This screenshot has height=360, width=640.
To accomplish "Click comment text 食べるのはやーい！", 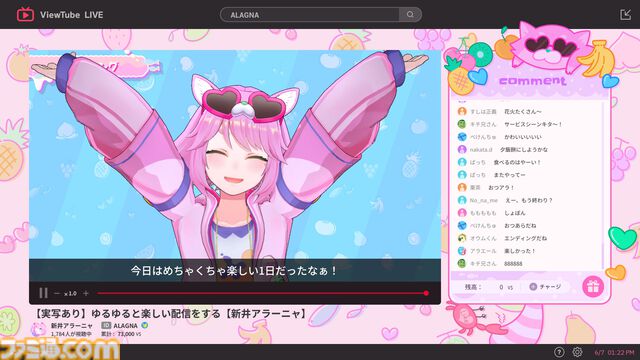I will 517,162.
